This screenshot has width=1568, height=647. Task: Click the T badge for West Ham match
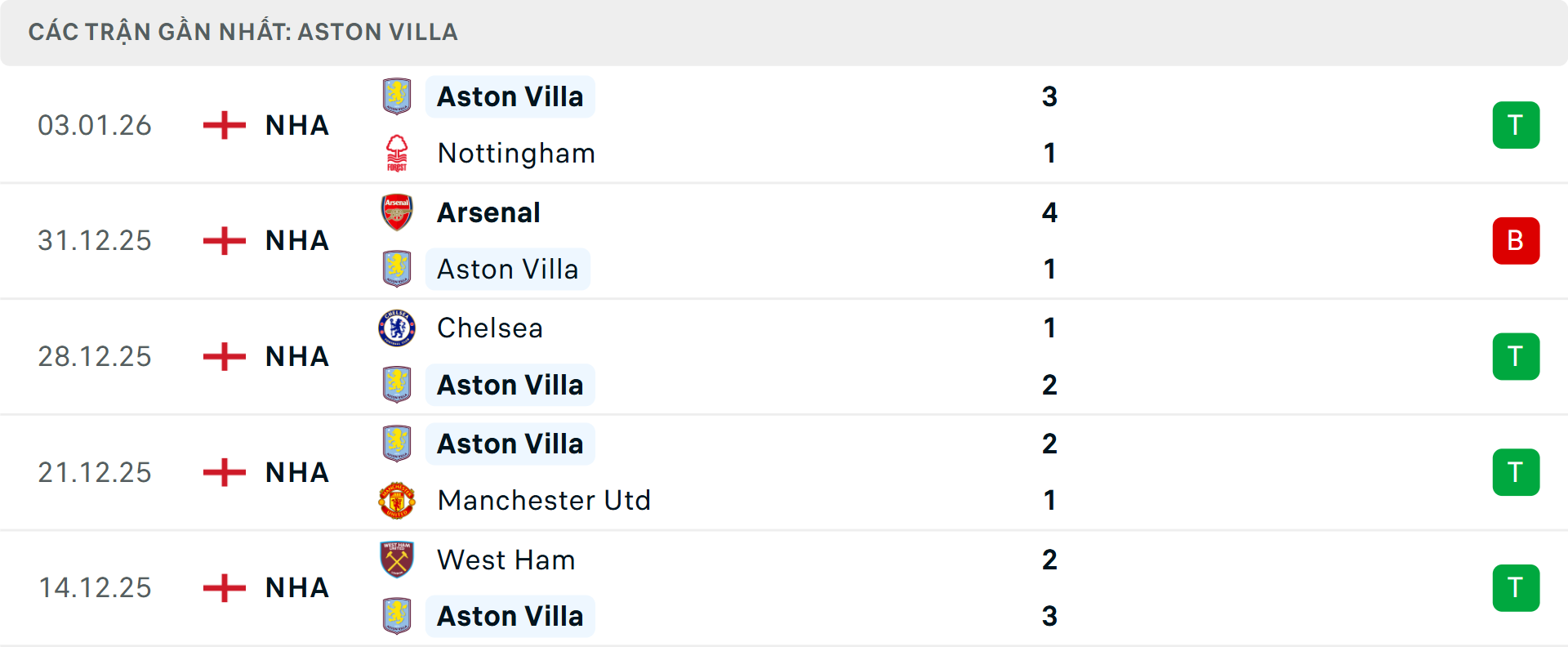click(x=1516, y=587)
